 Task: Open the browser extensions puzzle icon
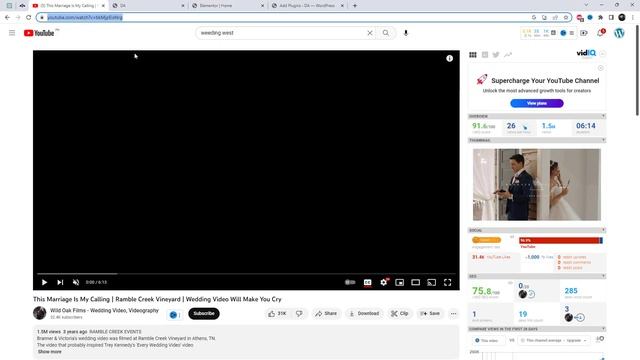(x=600, y=17)
